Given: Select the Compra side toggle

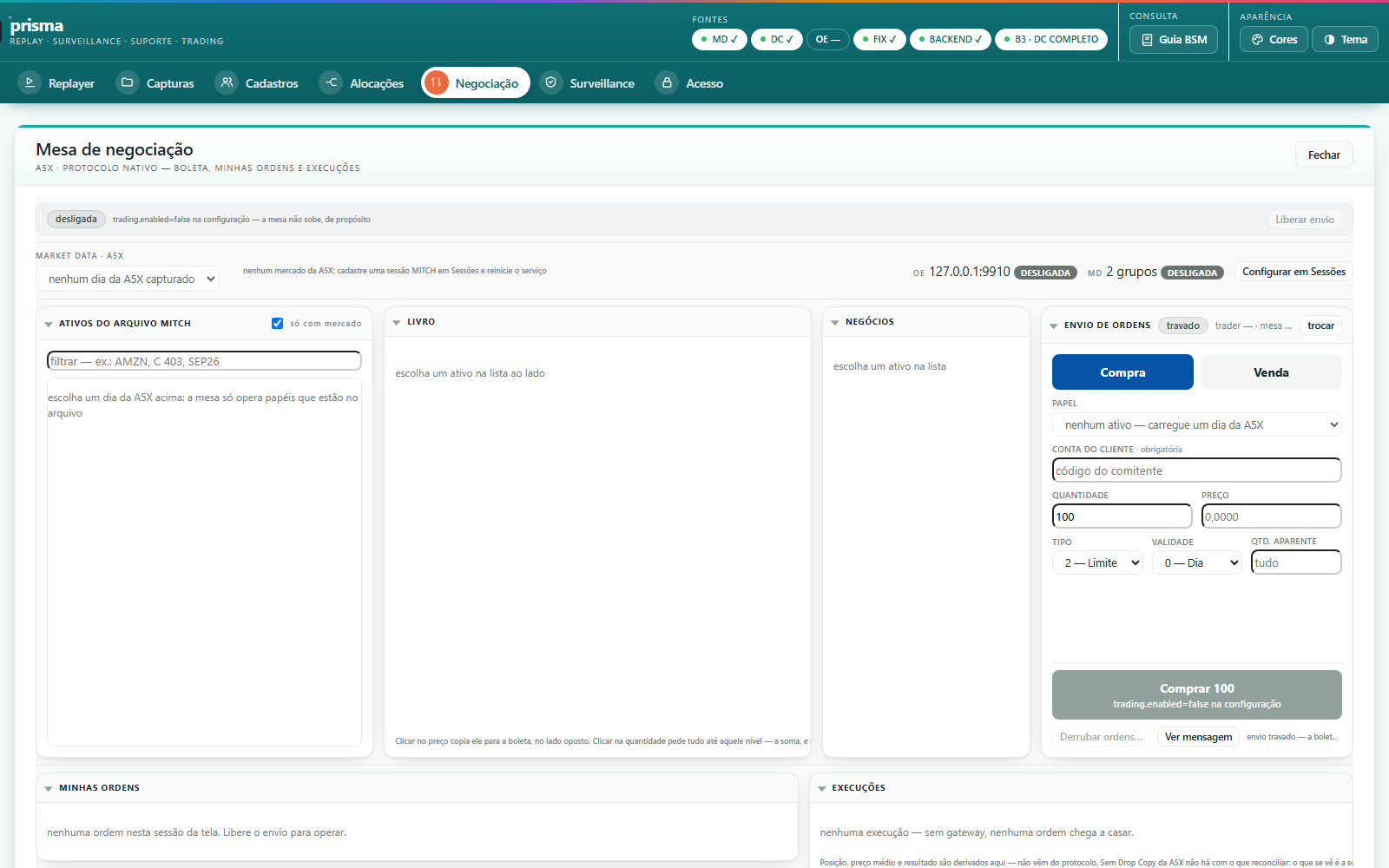Looking at the screenshot, I should tap(1122, 372).
